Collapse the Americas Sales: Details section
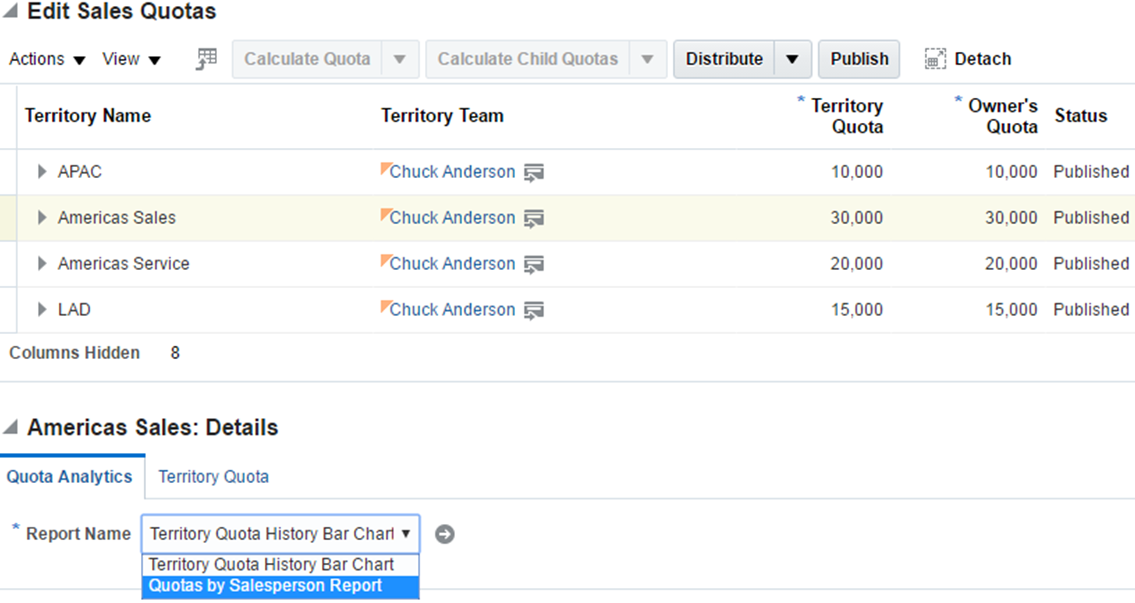The width and height of the screenshot is (1135, 603). [10, 428]
